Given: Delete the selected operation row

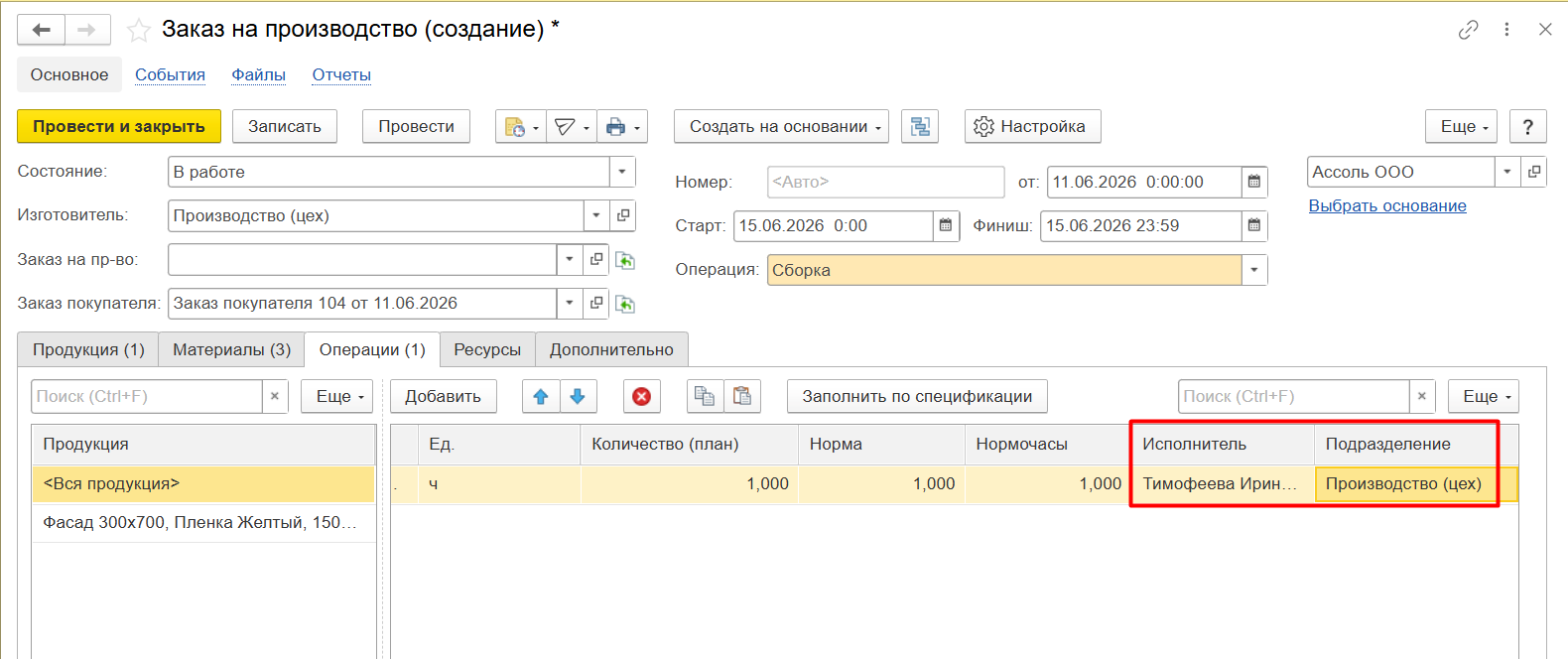Looking at the screenshot, I should click(x=642, y=396).
